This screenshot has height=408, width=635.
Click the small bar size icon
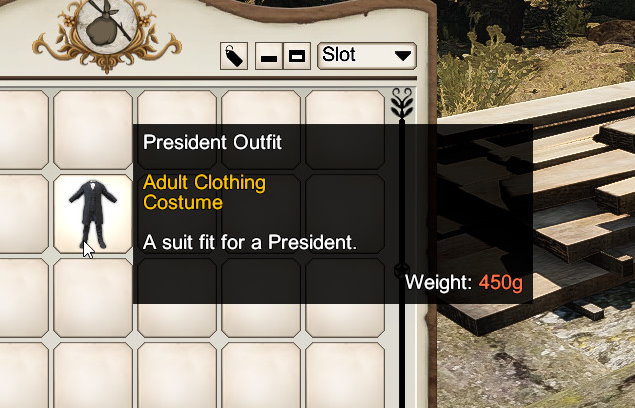pyautogui.click(x=269, y=56)
